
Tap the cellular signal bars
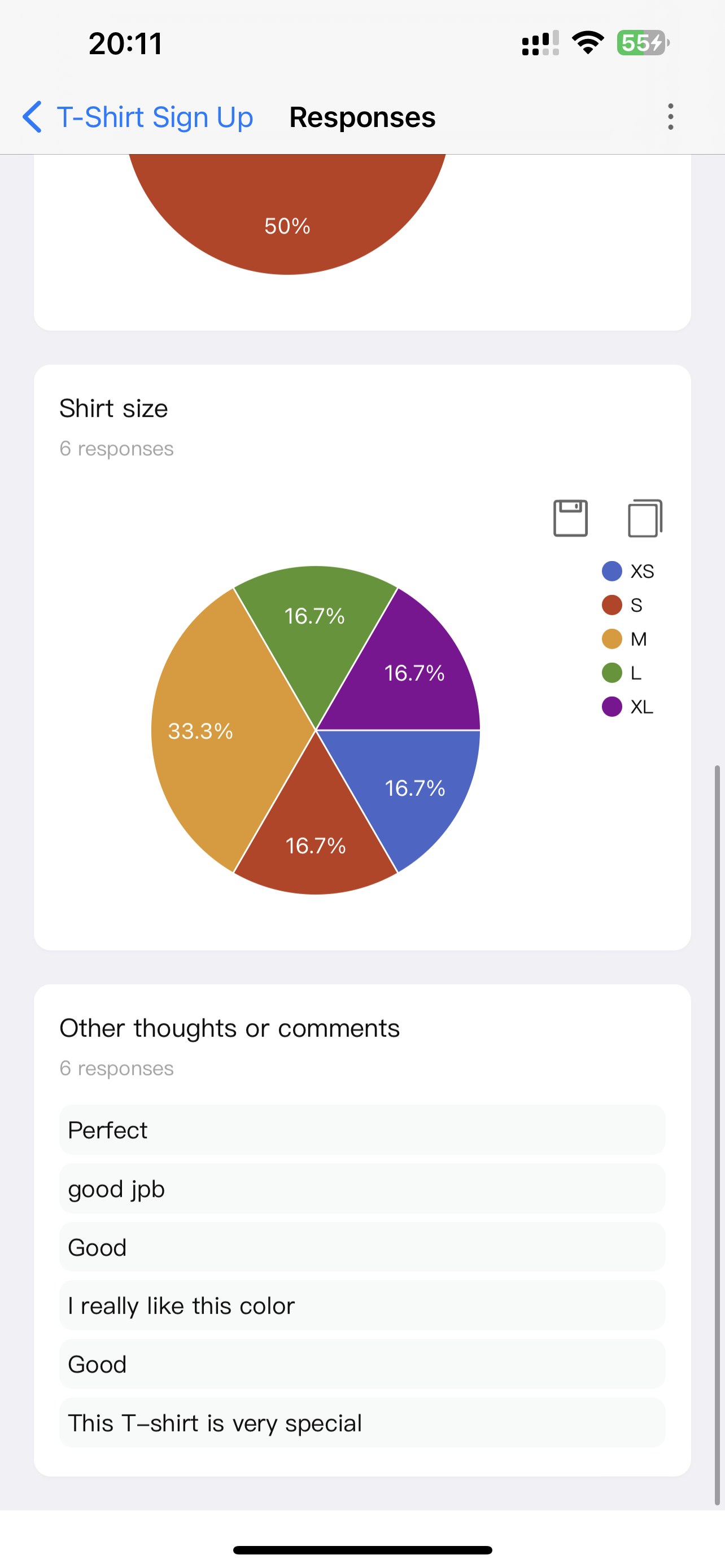coord(539,42)
